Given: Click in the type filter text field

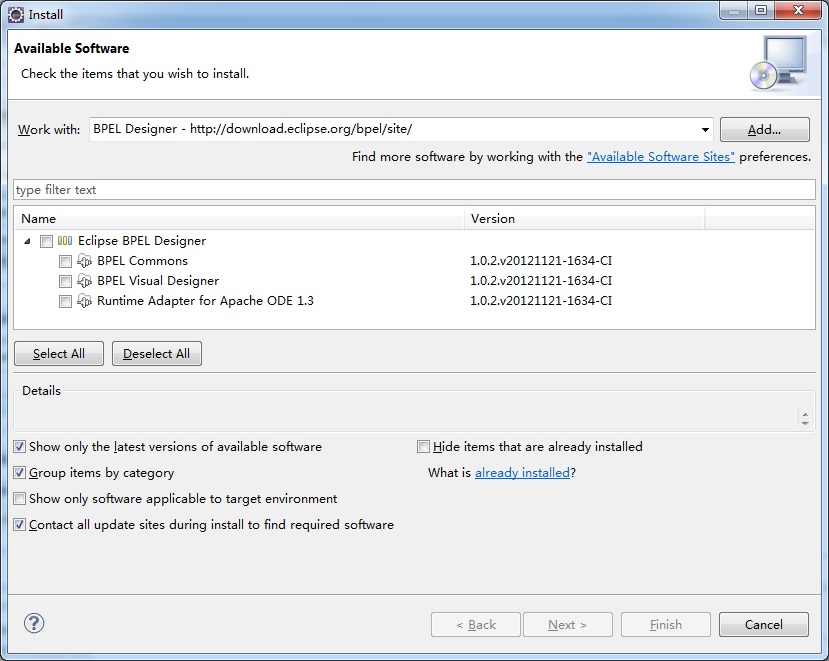Looking at the screenshot, I should tap(414, 190).
